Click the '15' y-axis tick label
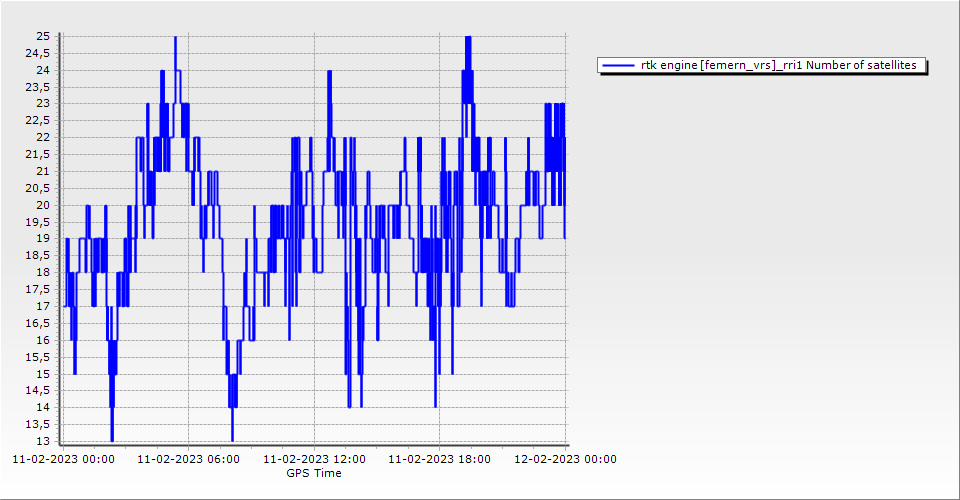The width and height of the screenshot is (960, 500). click(43, 374)
